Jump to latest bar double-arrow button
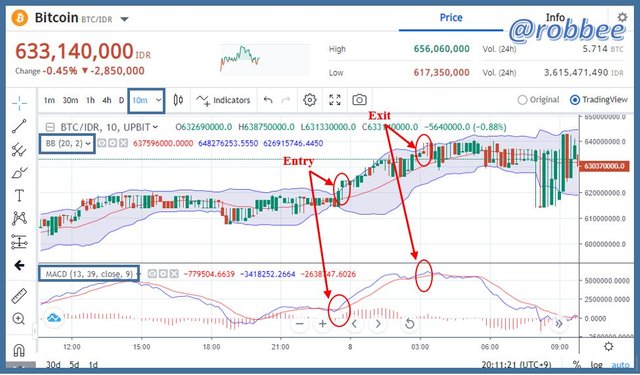Image resolution: width=640 pixels, height=375 pixels. 559,324
